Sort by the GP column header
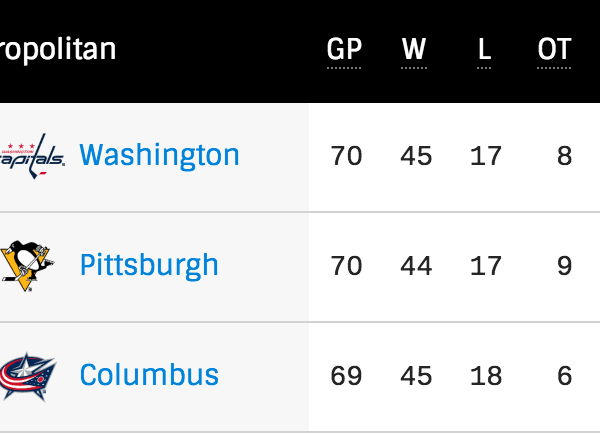This screenshot has width=600, height=435. pos(344,49)
